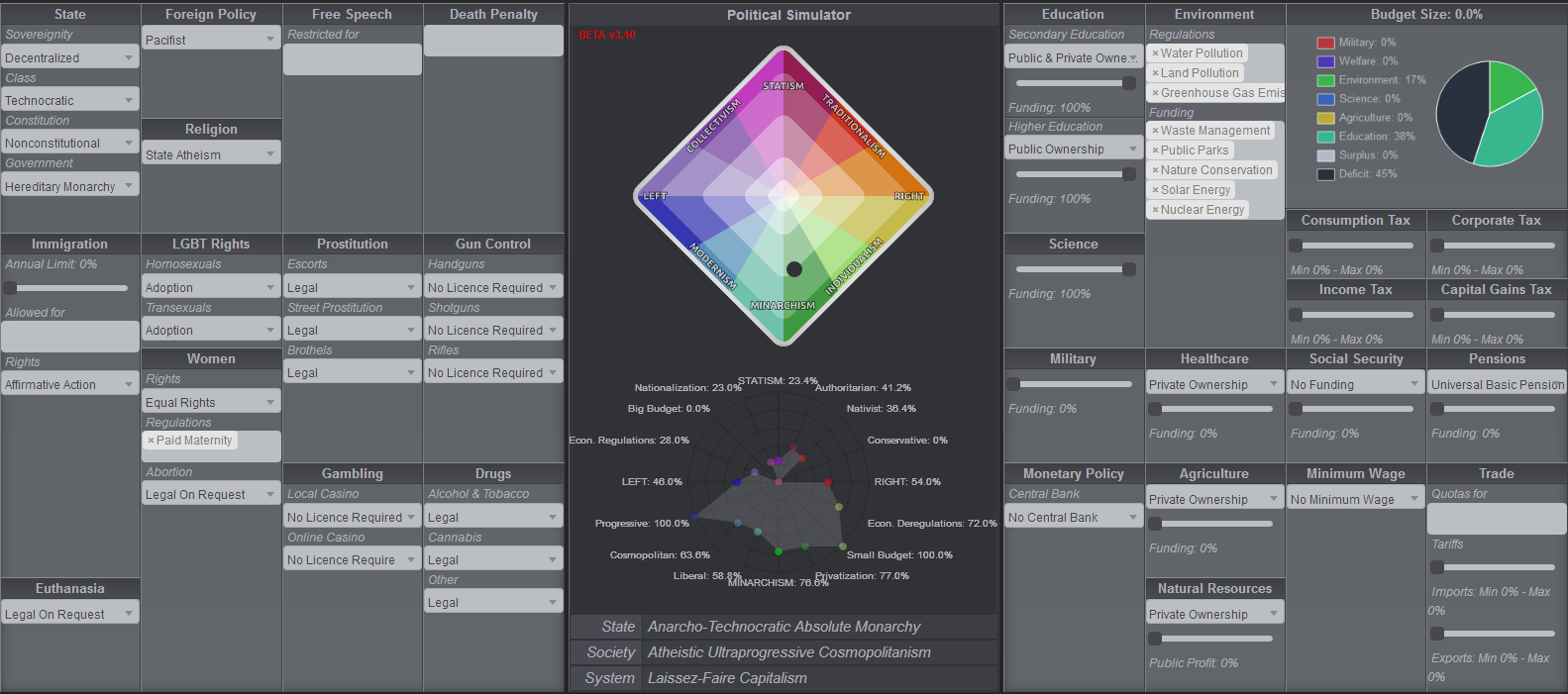Remove the Paid Maternity regulation tag
1568x694 pixels.
[151, 441]
